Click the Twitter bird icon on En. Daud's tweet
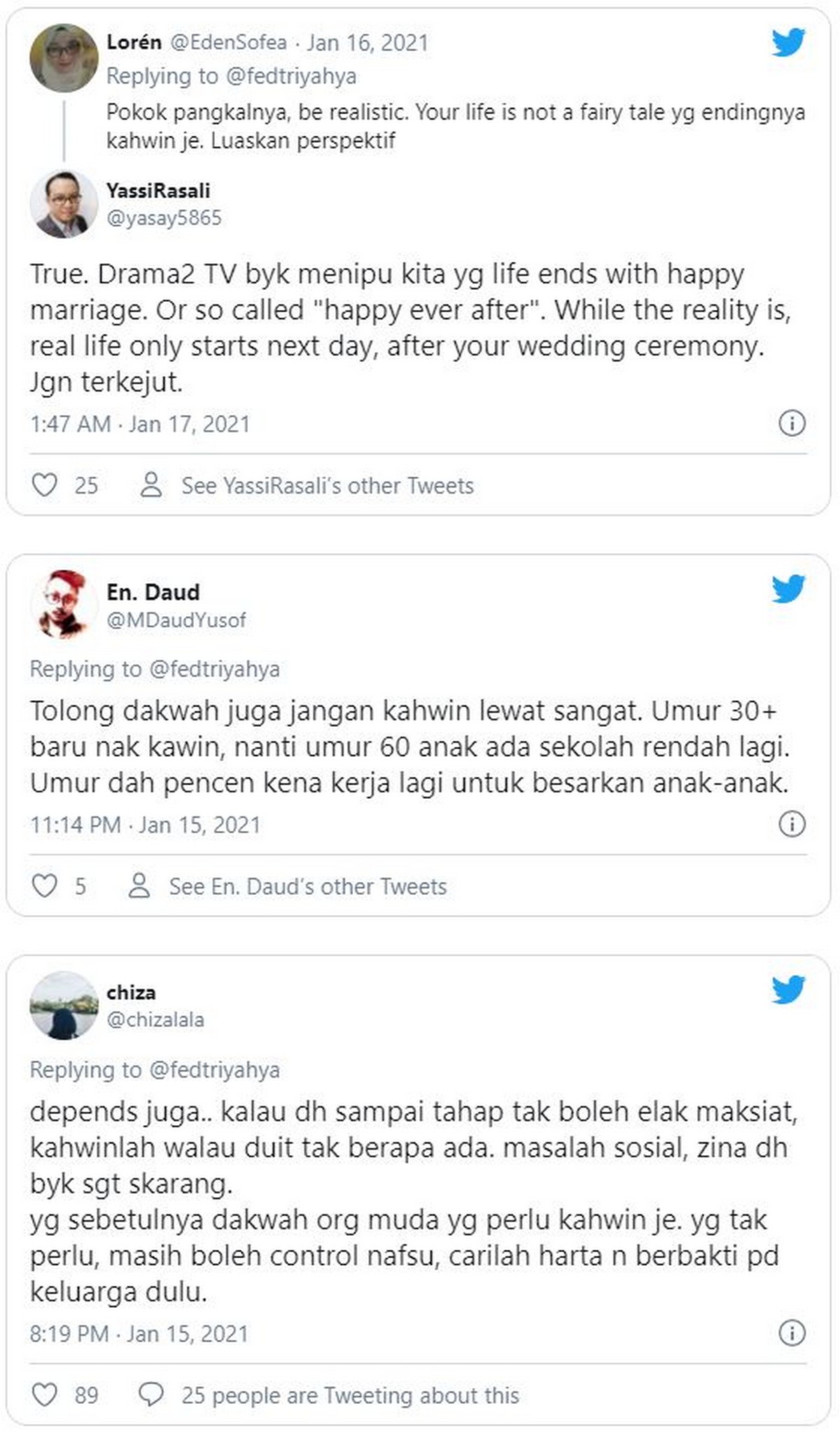Image resolution: width=840 pixels, height=1436 pixels. (x=788, y=589)
